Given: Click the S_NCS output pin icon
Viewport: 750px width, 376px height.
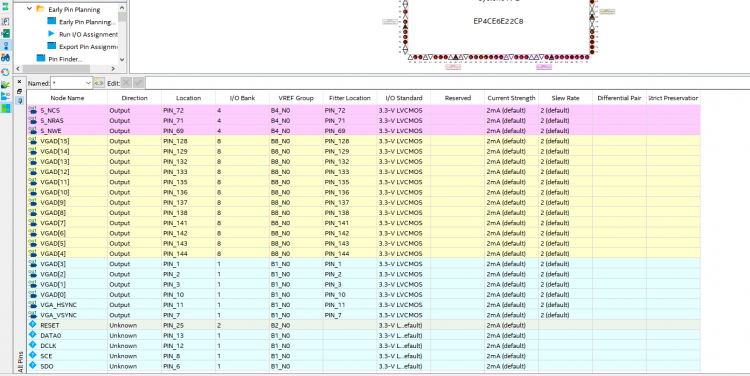Looking at the screenshot, I should pos(33,110).
